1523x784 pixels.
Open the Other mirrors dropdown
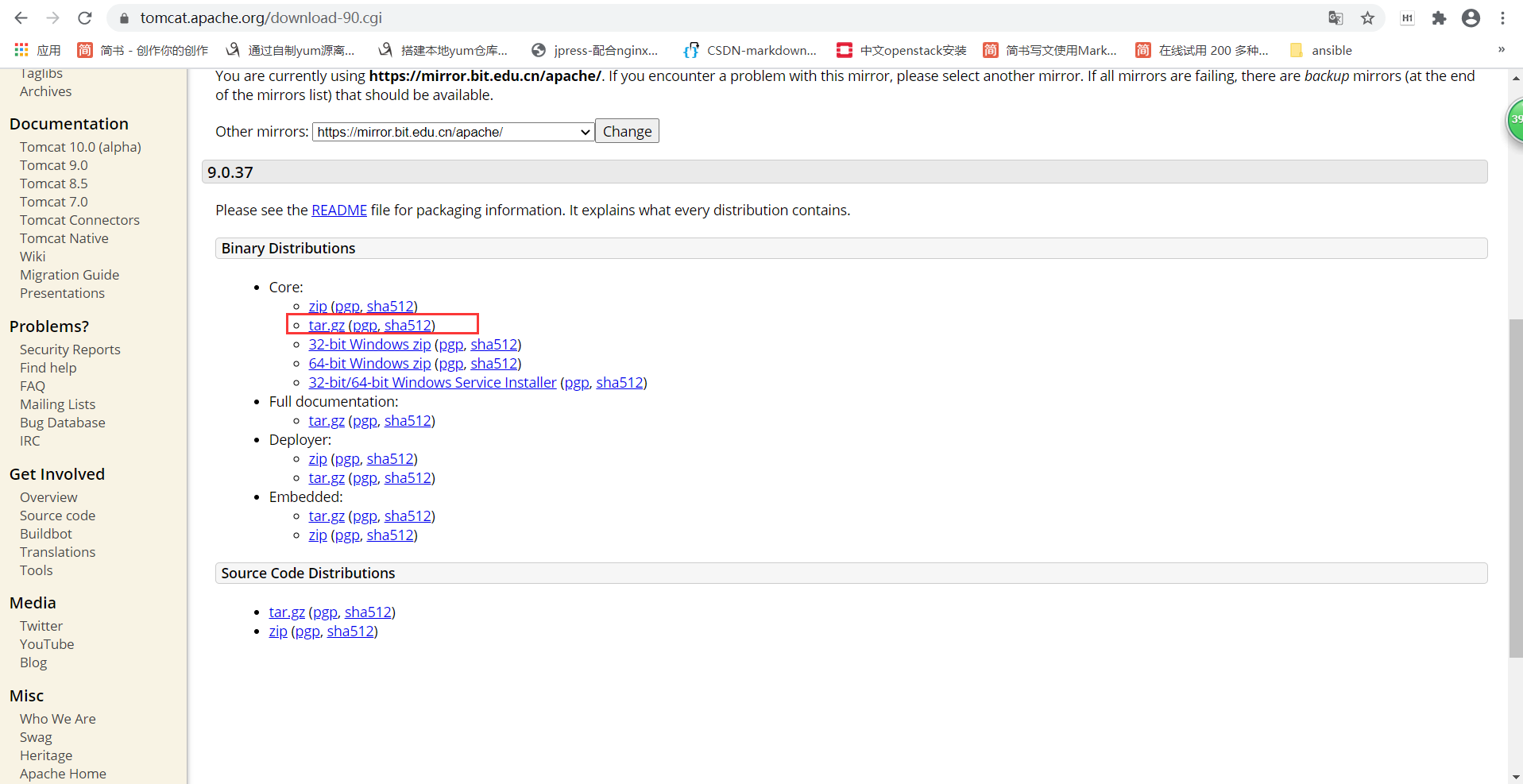pos(454,132)
